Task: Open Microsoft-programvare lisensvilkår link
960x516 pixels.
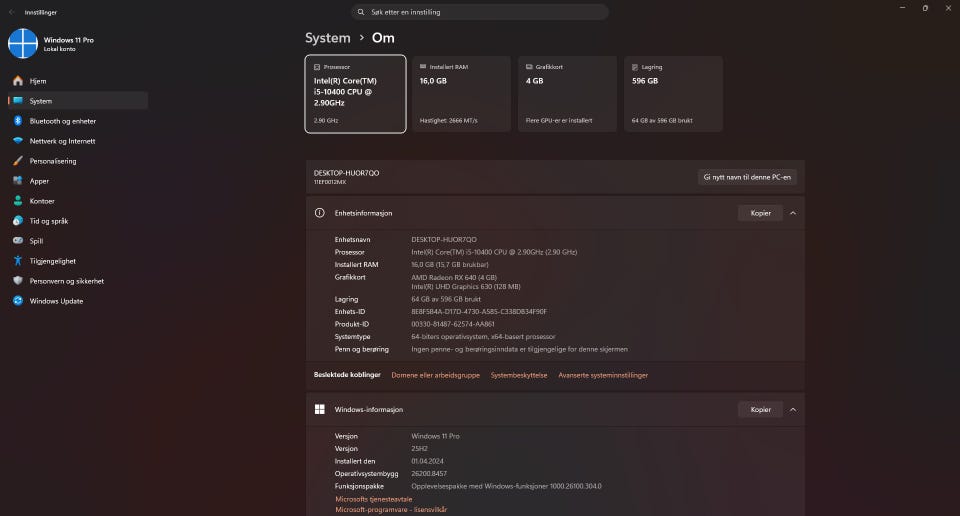Action: pos(391,509)
